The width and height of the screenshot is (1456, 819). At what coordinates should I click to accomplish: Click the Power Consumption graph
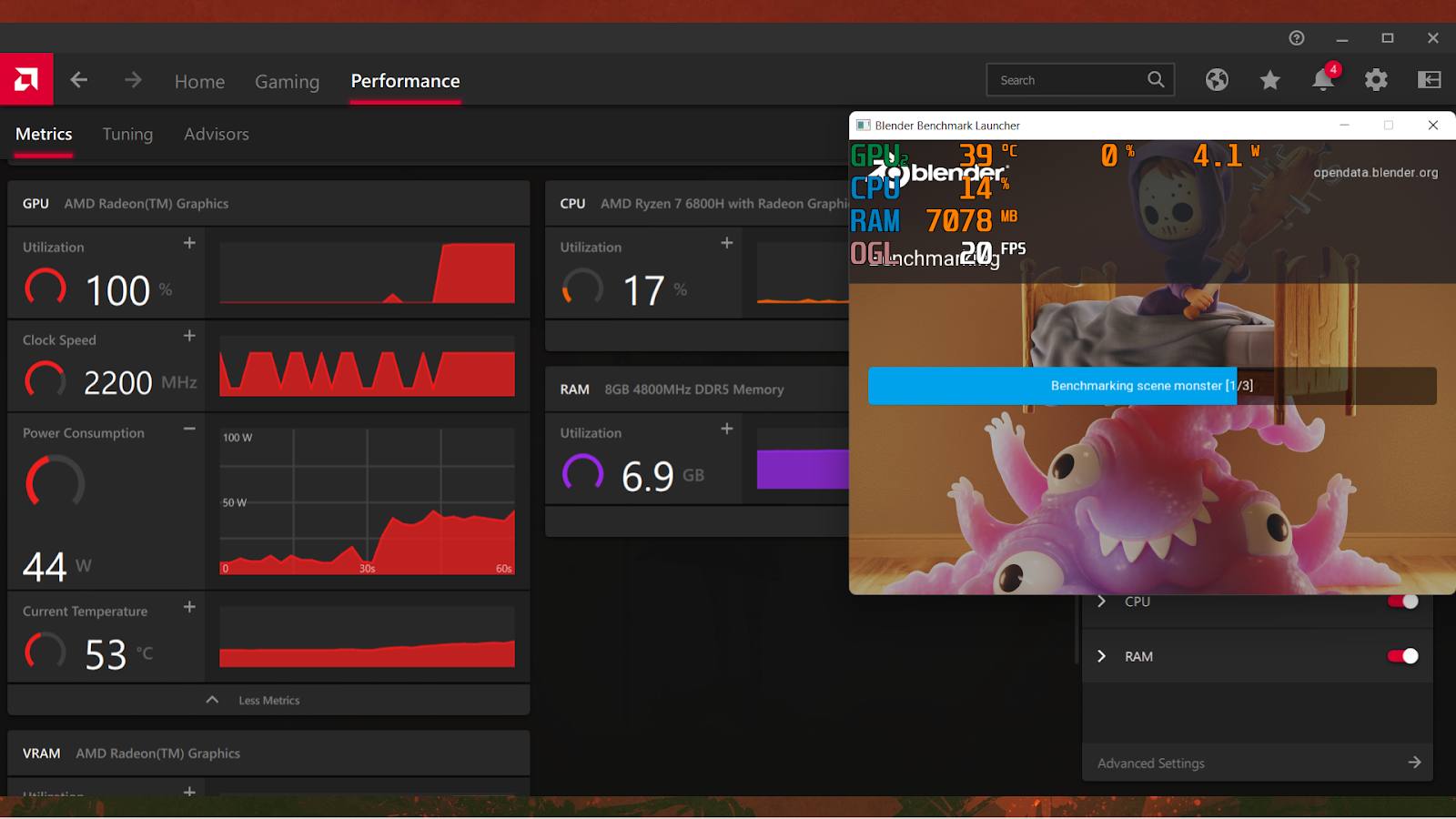tap(367, 501)
